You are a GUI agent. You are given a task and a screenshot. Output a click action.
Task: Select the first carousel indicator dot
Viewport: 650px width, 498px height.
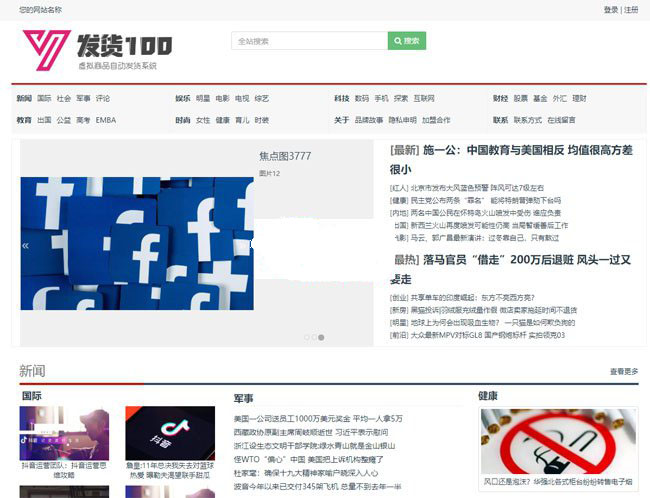tap(307, 338)
